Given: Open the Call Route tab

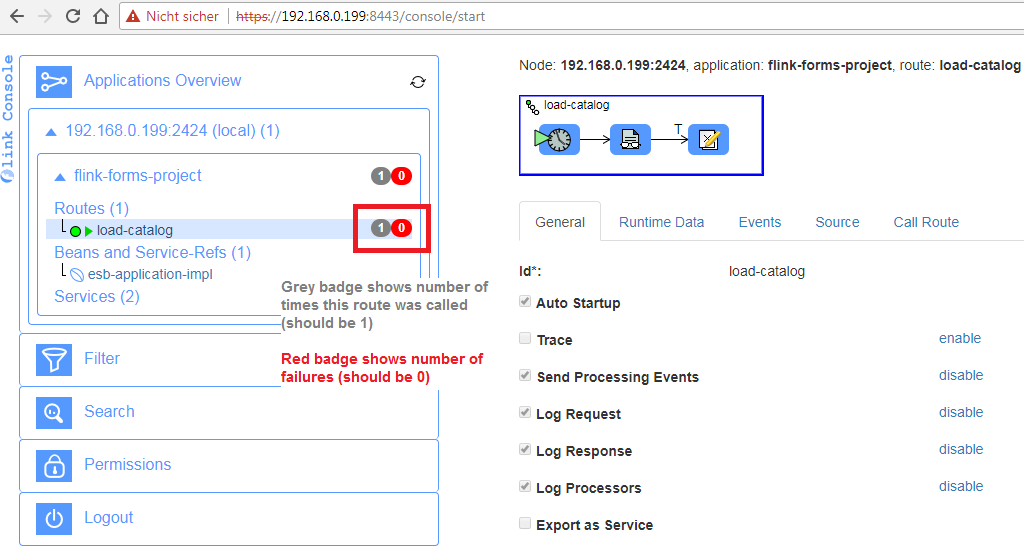Looking at the screenshot, I should [x=925, y=222].
